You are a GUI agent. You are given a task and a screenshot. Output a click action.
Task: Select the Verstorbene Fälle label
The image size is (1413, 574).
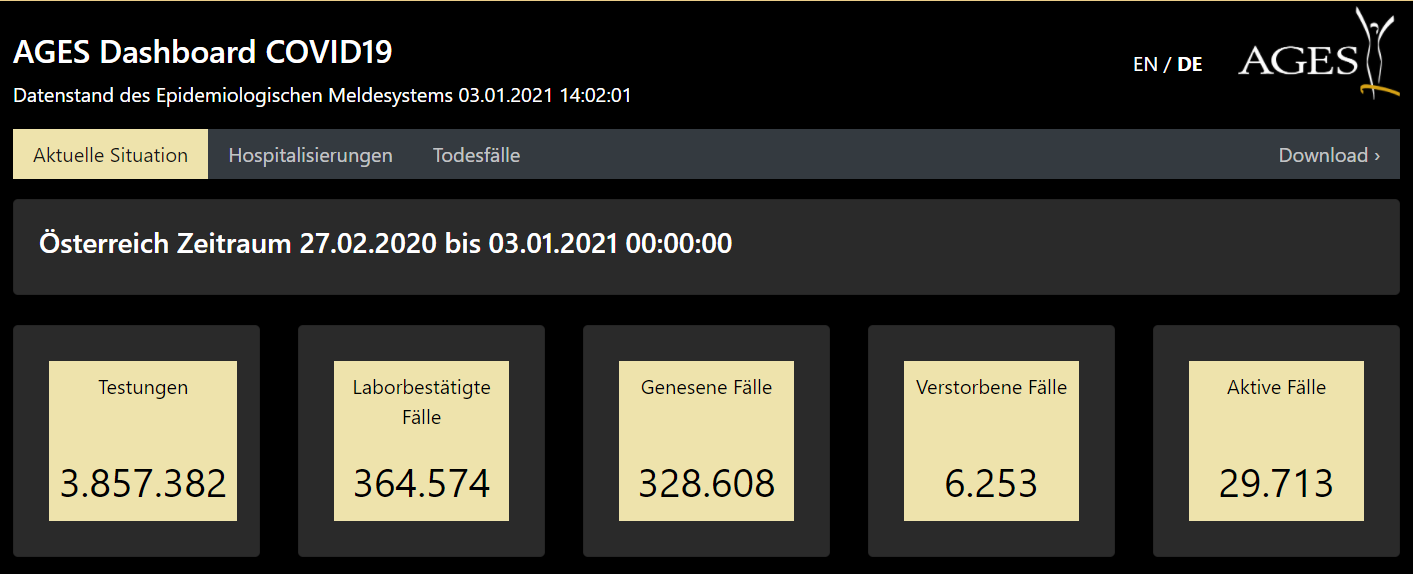coord(991,387)
